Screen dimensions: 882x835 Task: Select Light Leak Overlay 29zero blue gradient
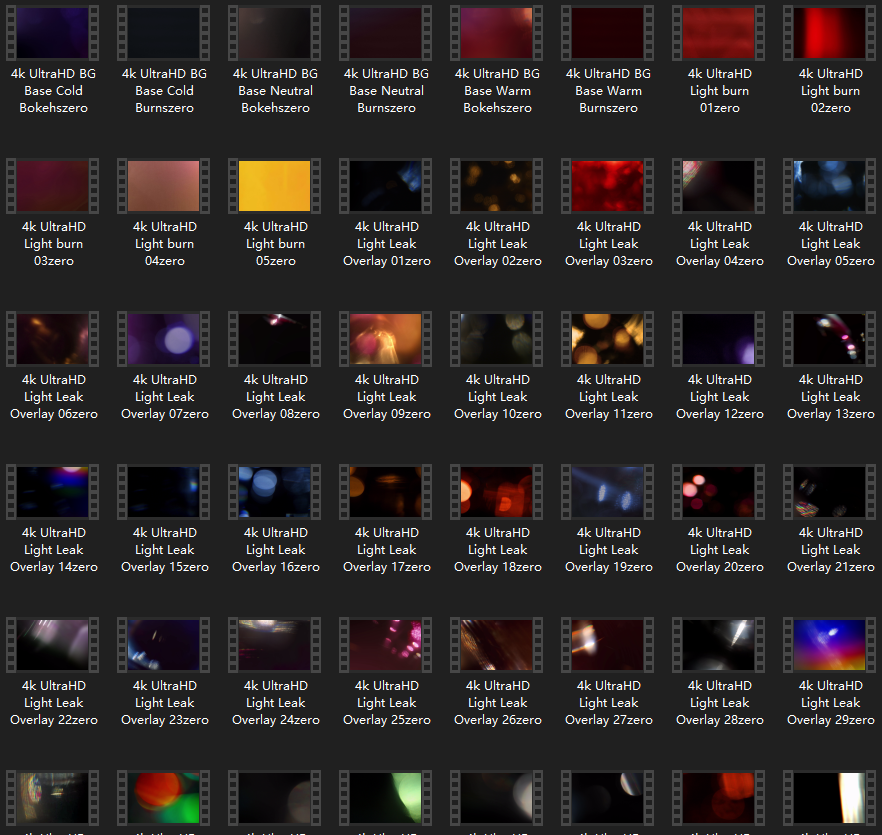[x=829, y=645]
